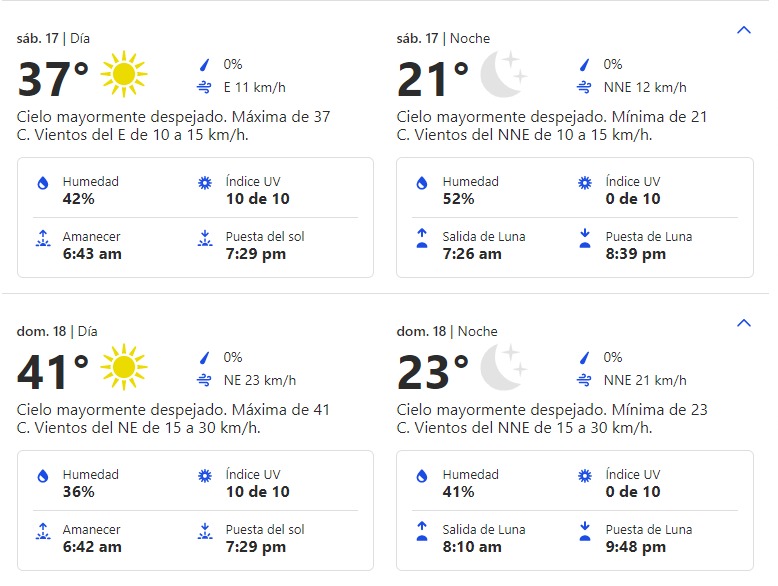Click the 37° temperature reading
The height and width of the screenshot is (586, 778).
pyautogui.click(x=53, y=79)
